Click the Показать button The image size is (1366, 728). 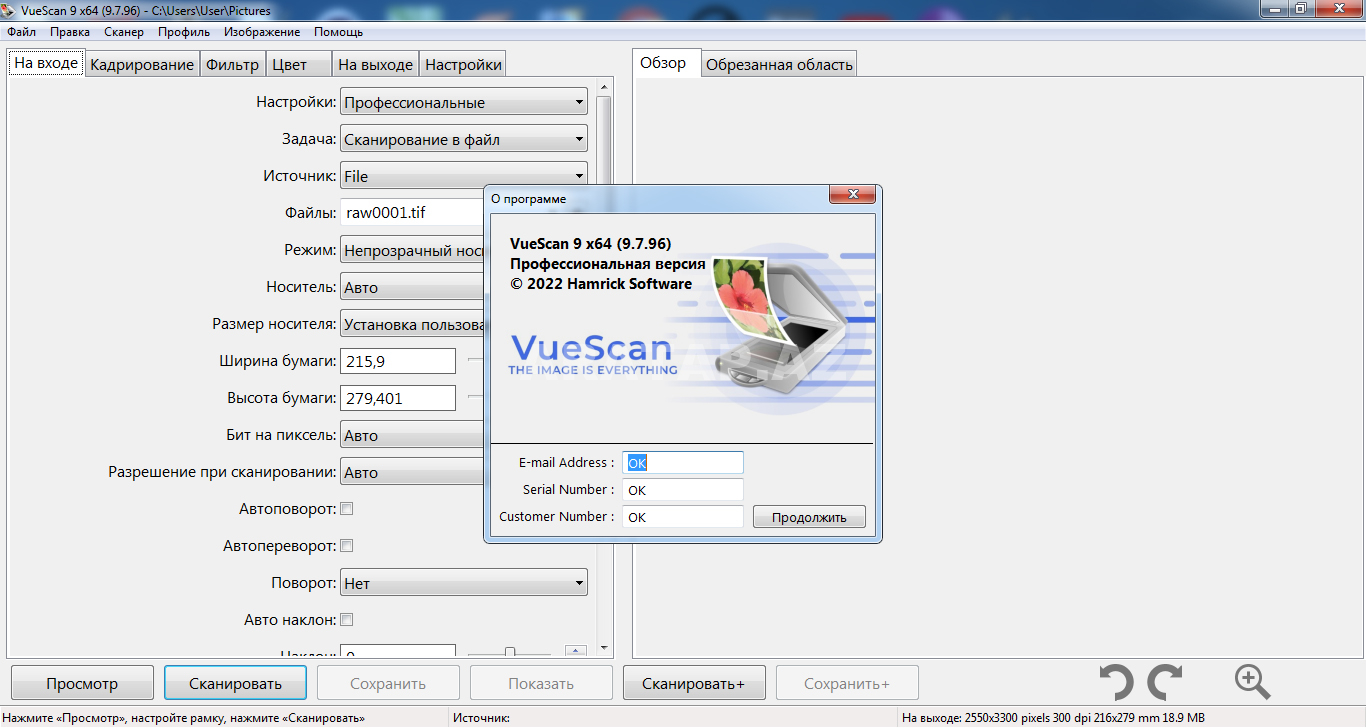pos(541,683)
